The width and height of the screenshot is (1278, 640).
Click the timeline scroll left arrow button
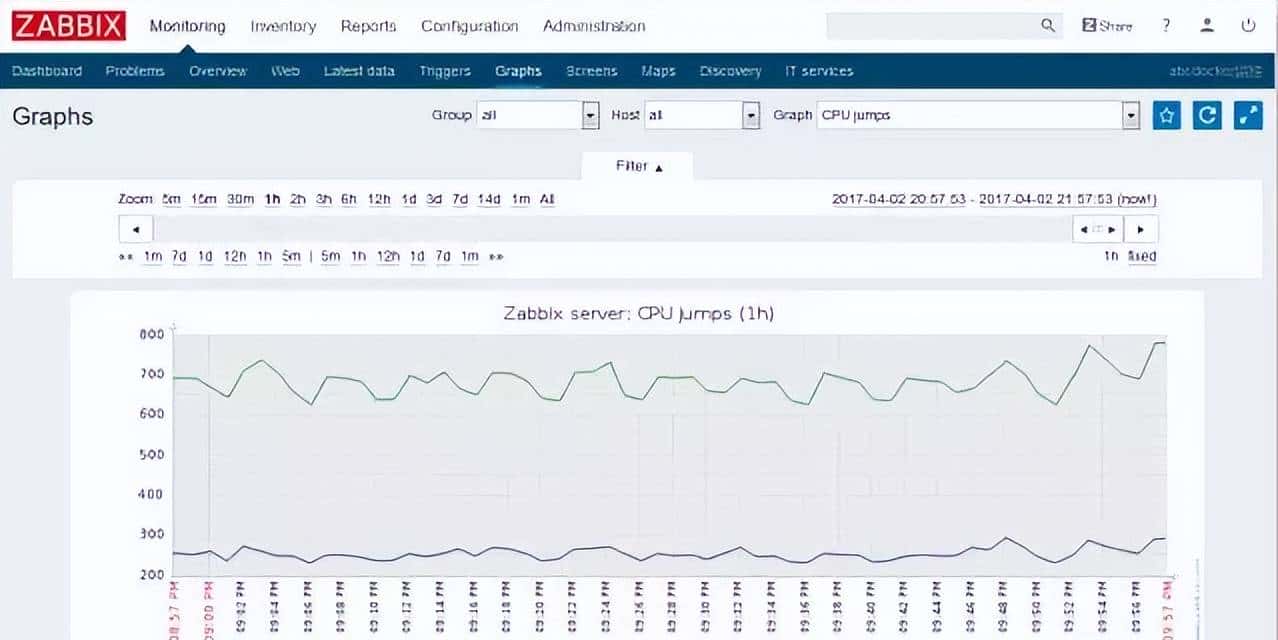[136, 229]
